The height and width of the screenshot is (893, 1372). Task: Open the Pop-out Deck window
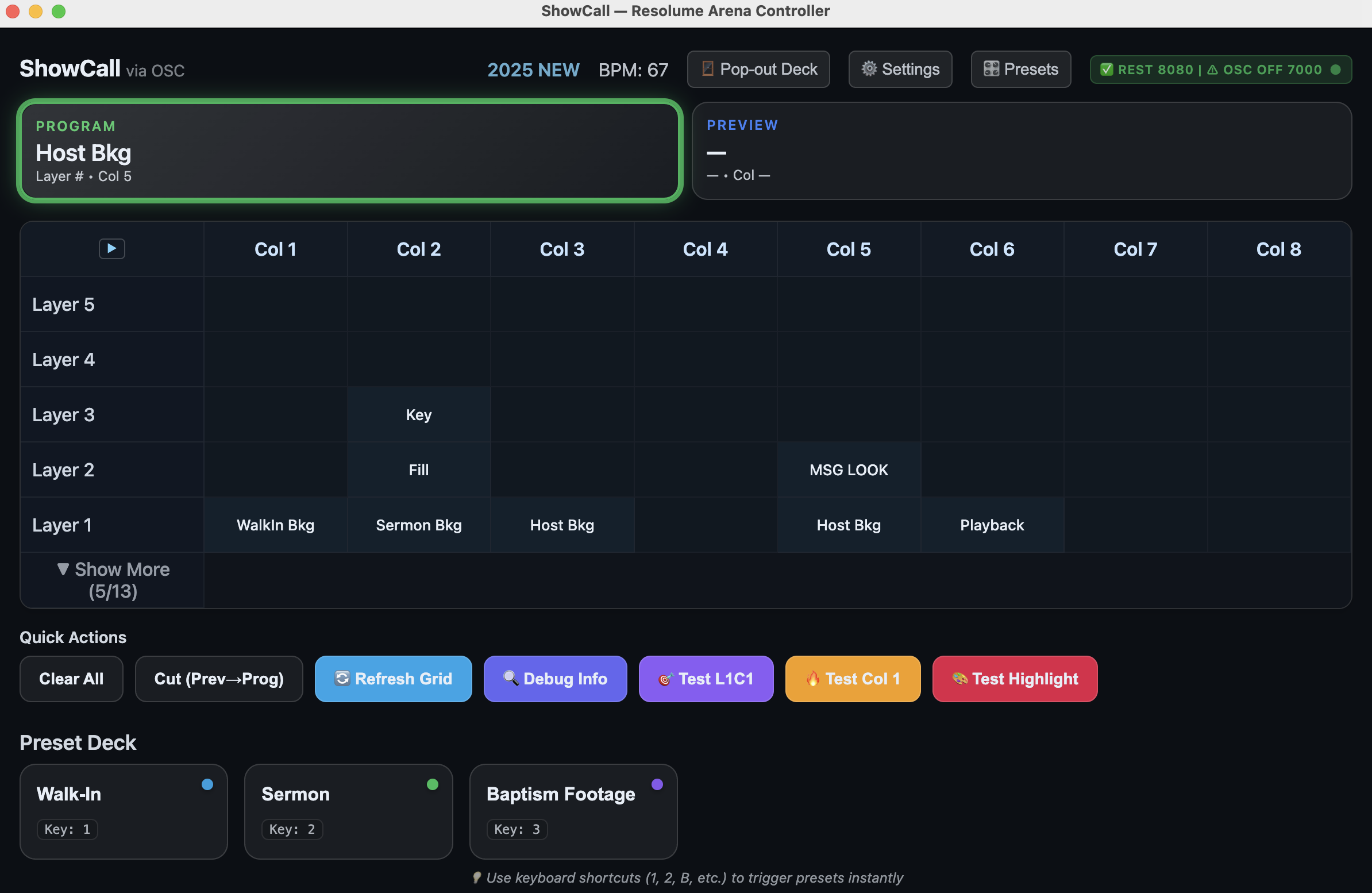coord(758,69)
